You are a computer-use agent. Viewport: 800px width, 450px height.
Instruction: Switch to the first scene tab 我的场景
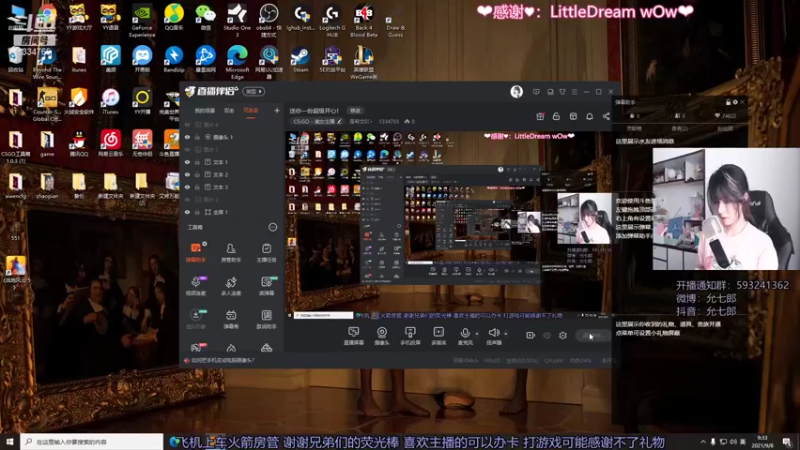tap(205, 111)
